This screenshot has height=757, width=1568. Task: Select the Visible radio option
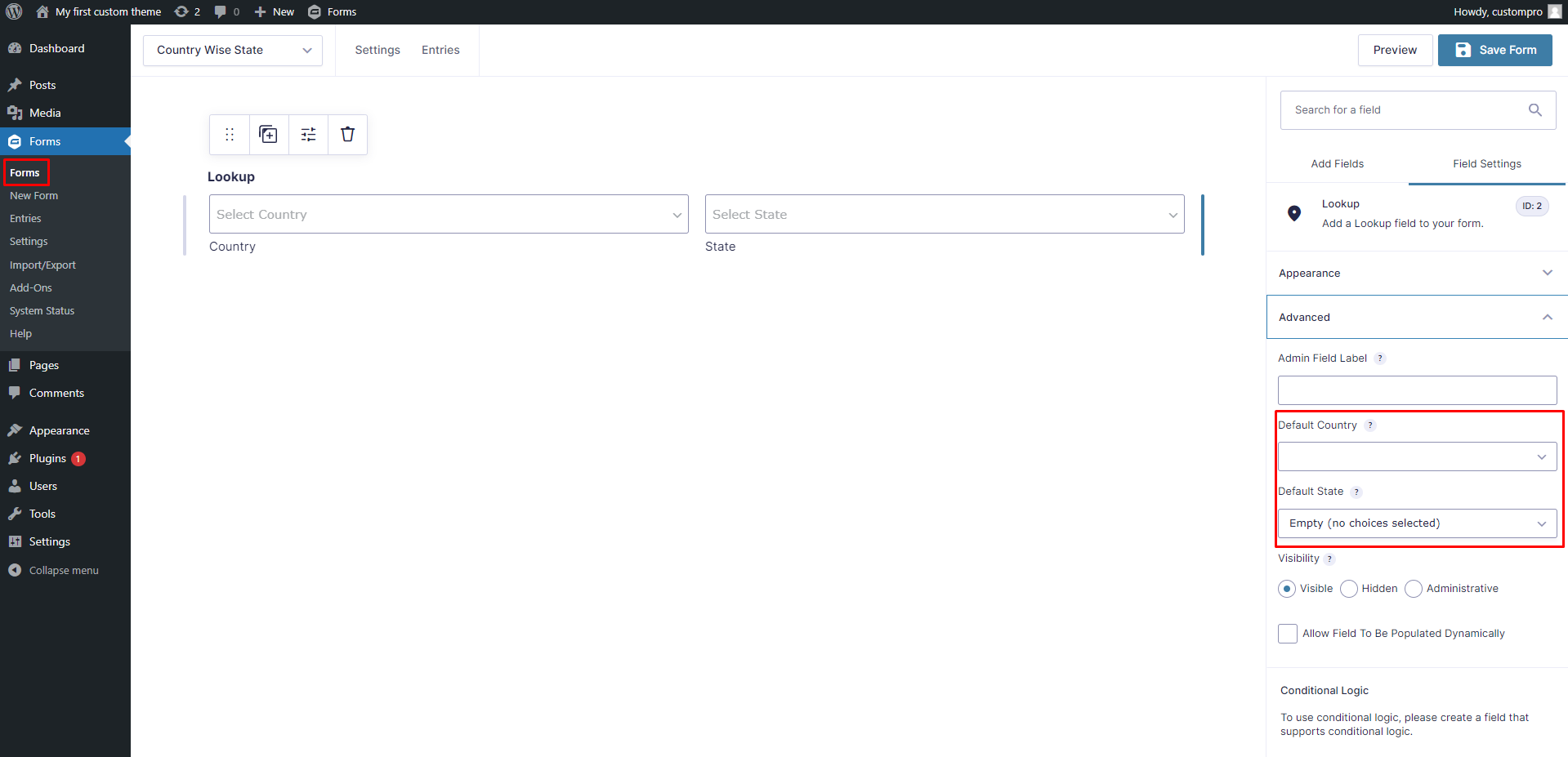pos(1287,589)
